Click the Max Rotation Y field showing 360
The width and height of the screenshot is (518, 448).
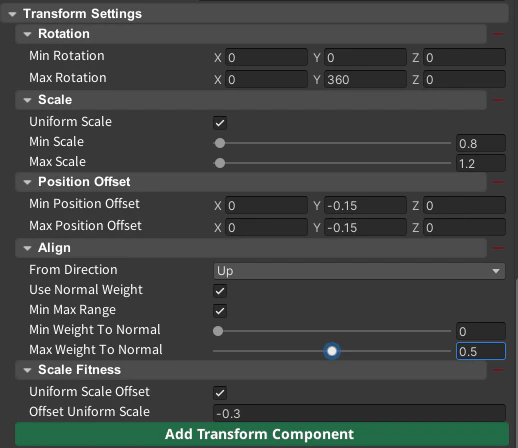365,79
